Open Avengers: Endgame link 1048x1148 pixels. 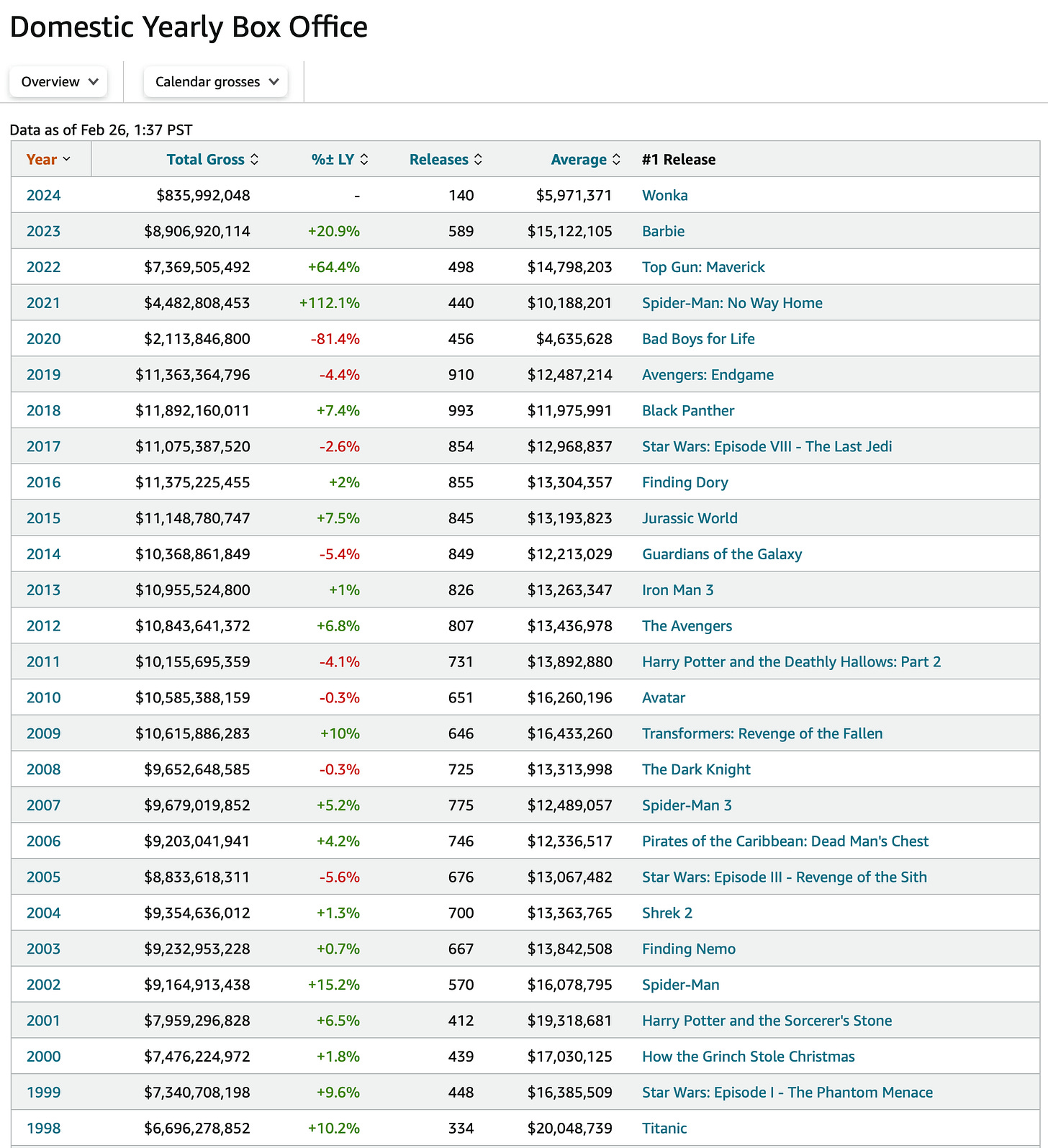(x=708, y=375)
